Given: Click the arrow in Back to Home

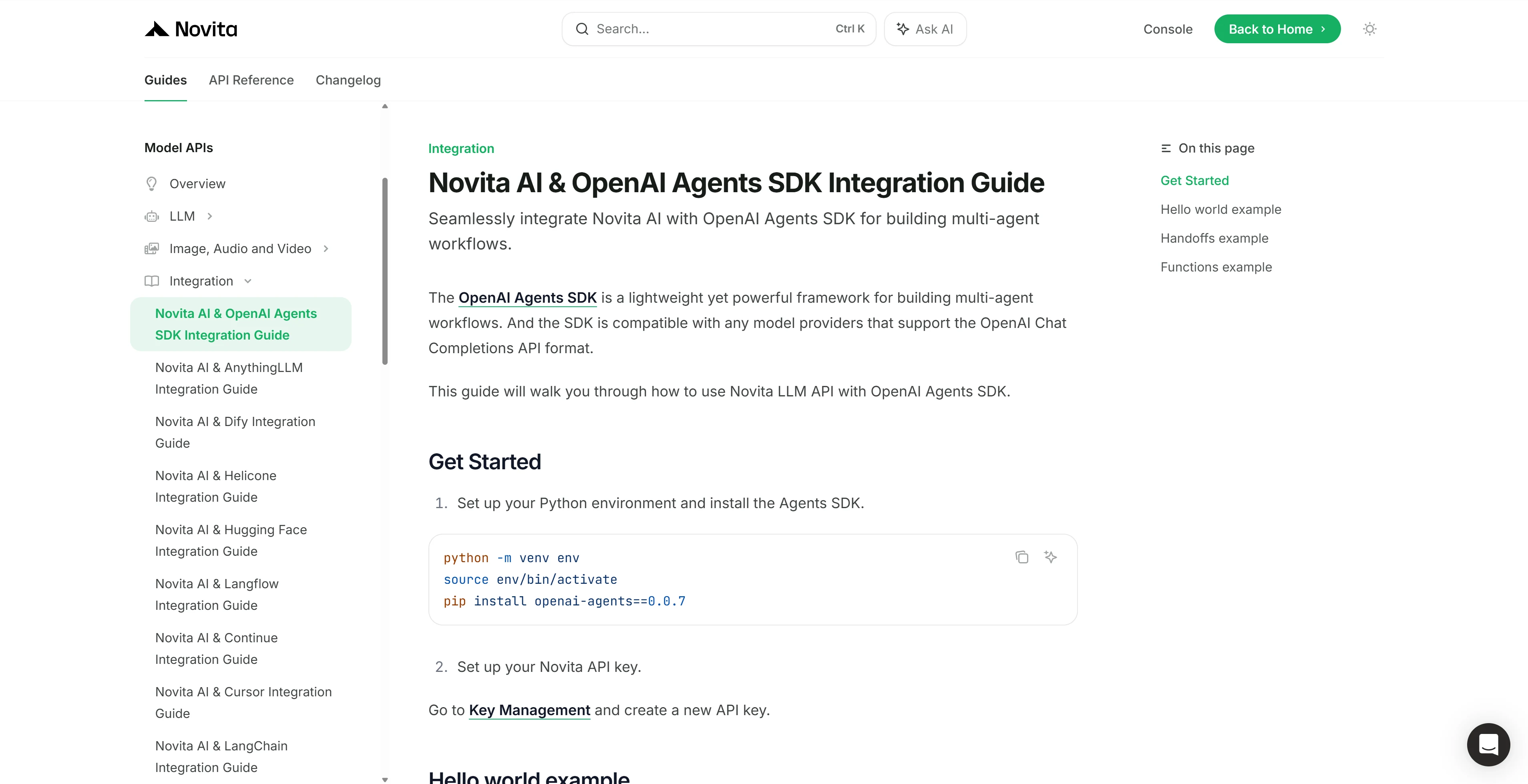Looking at the screenshot, I should [1323, 29].
